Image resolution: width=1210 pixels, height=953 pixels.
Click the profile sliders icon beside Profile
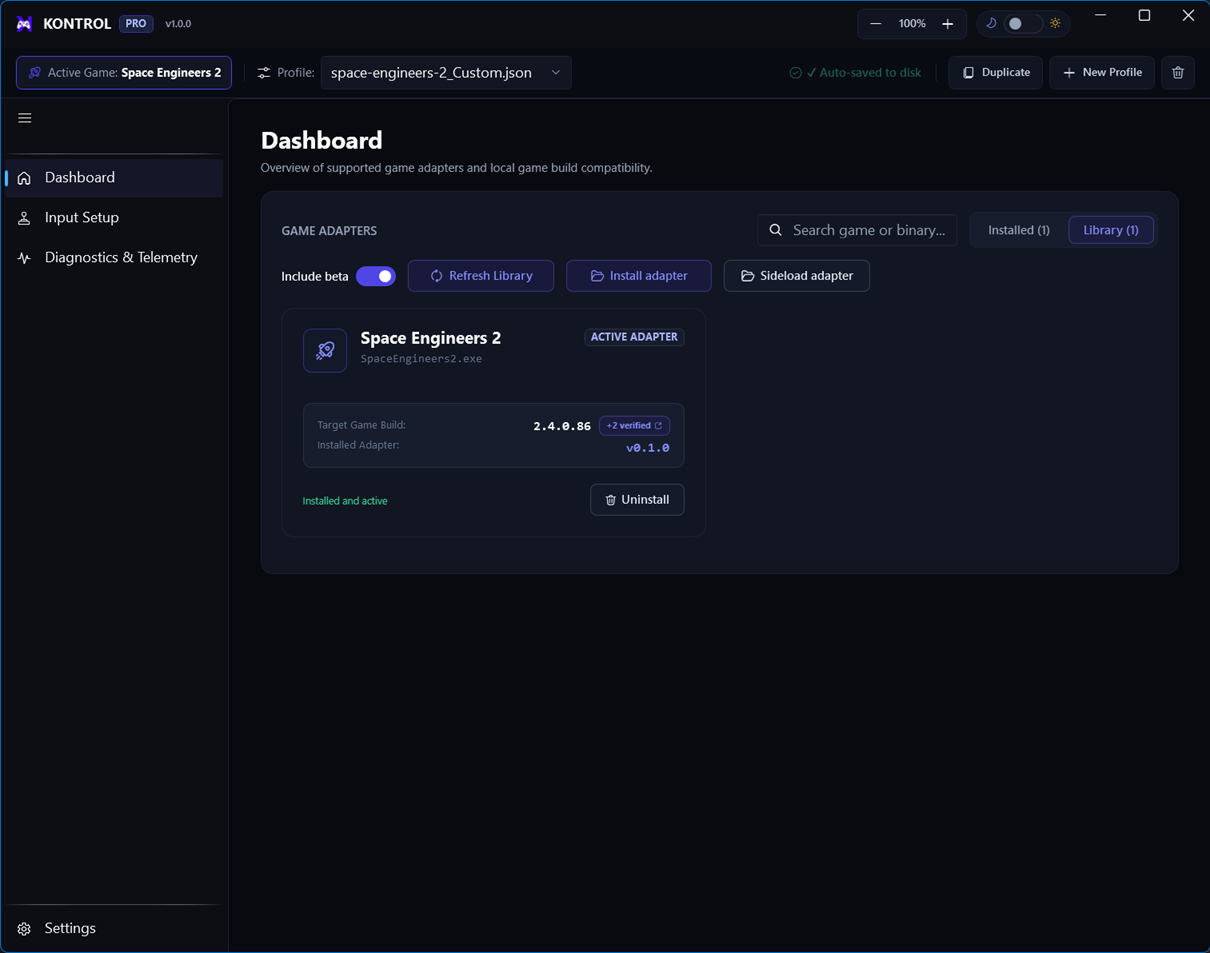coord(264,73)
